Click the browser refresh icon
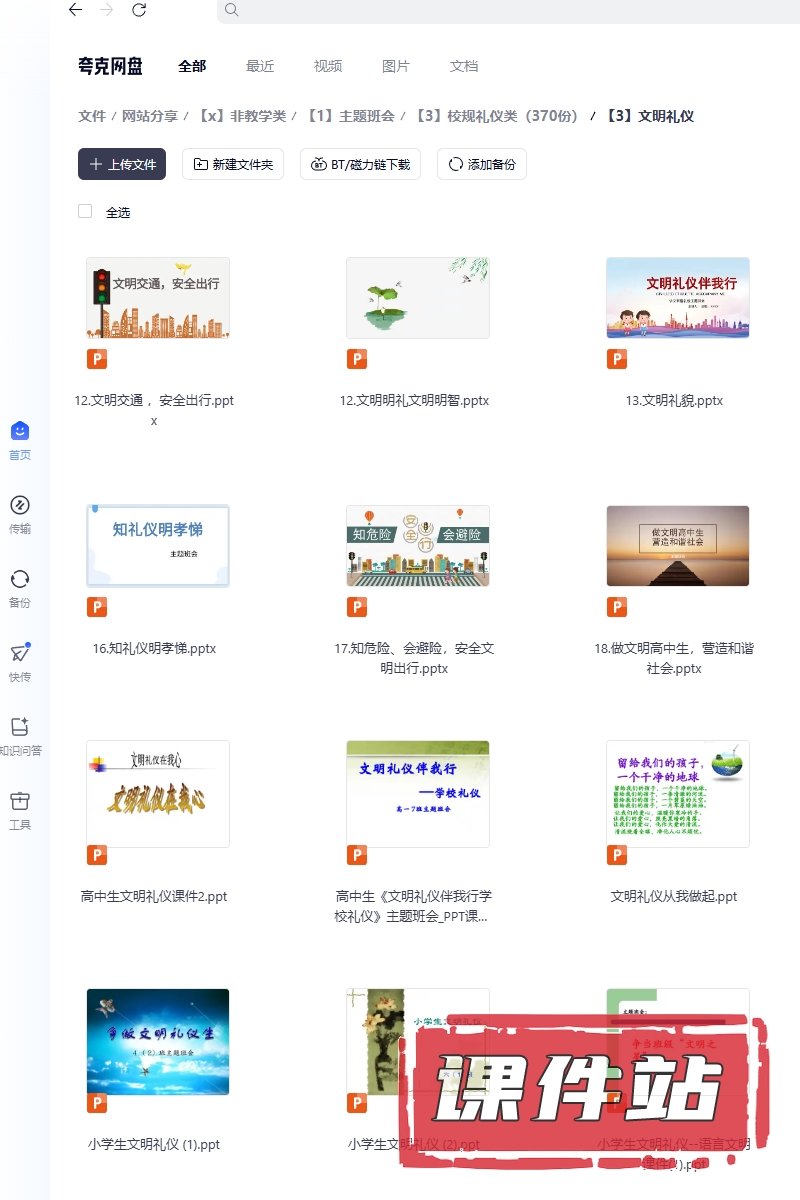The width and height of the screenshot is (800, 1200). point(139,10)
